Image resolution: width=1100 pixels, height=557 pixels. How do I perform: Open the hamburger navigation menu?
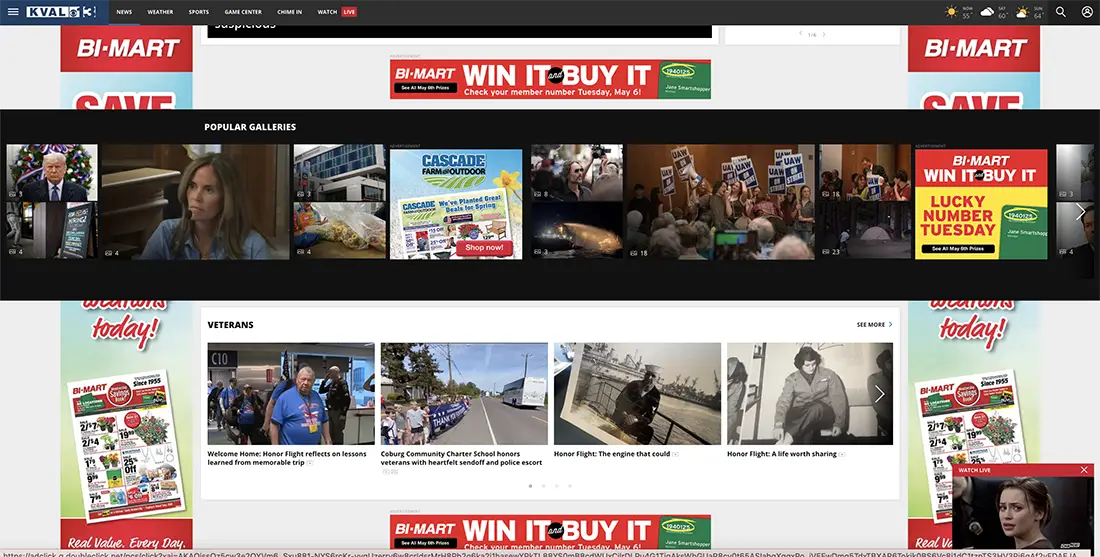tap(13, 12)
